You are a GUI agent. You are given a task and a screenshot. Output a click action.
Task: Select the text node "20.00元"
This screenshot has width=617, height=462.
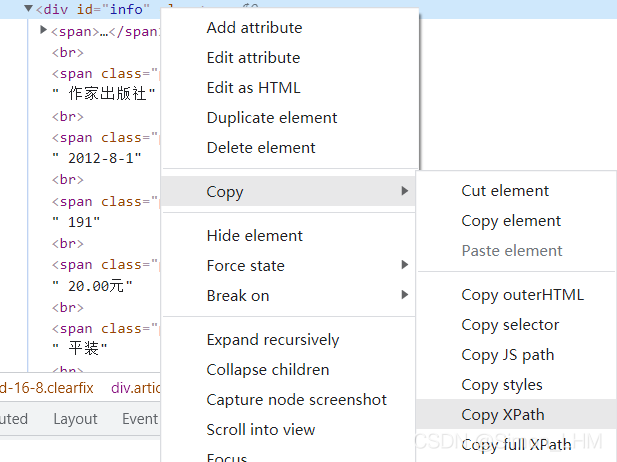pos(92,286)
